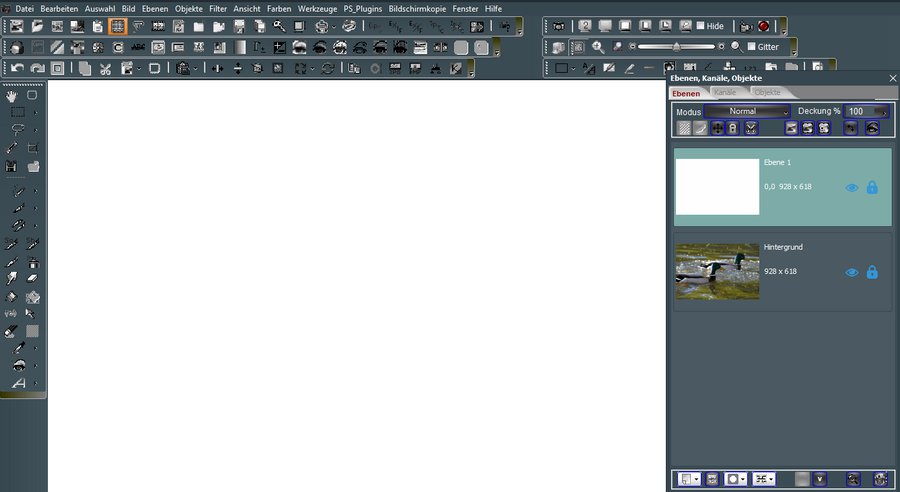Hide the Ebene 1 layer via eye icon
Viewport: 900px width, 492px height.
(852, 187)
